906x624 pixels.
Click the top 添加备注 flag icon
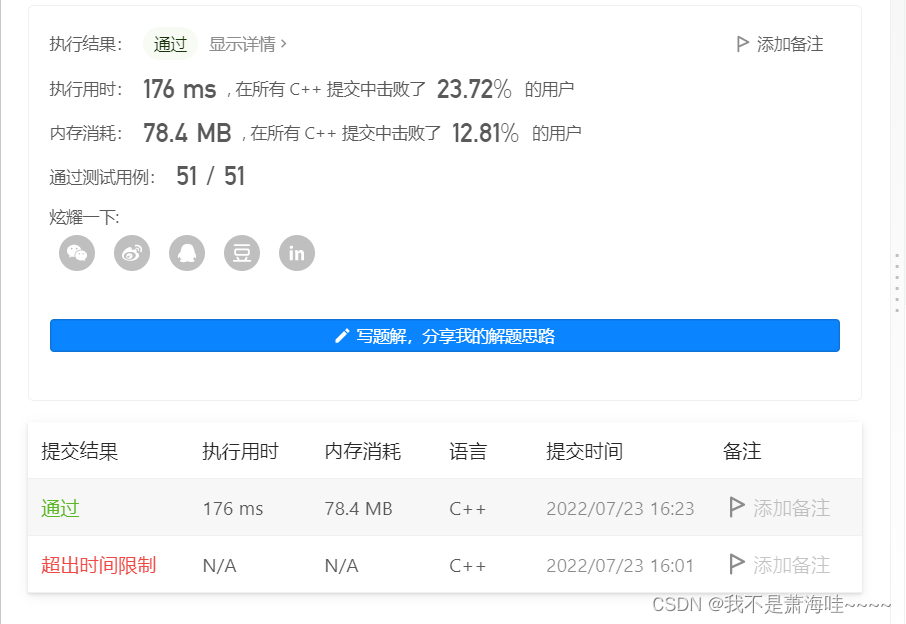[743, 44]
